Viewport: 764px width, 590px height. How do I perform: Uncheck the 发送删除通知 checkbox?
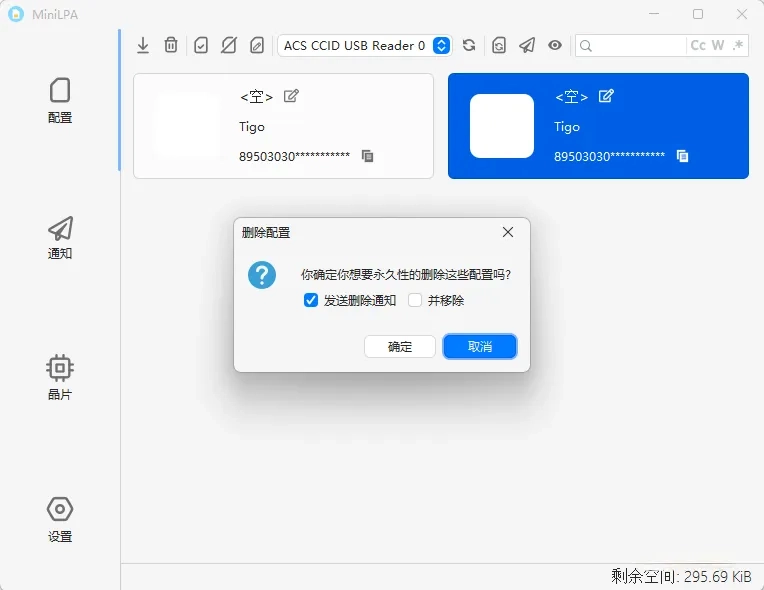(311, 300)
